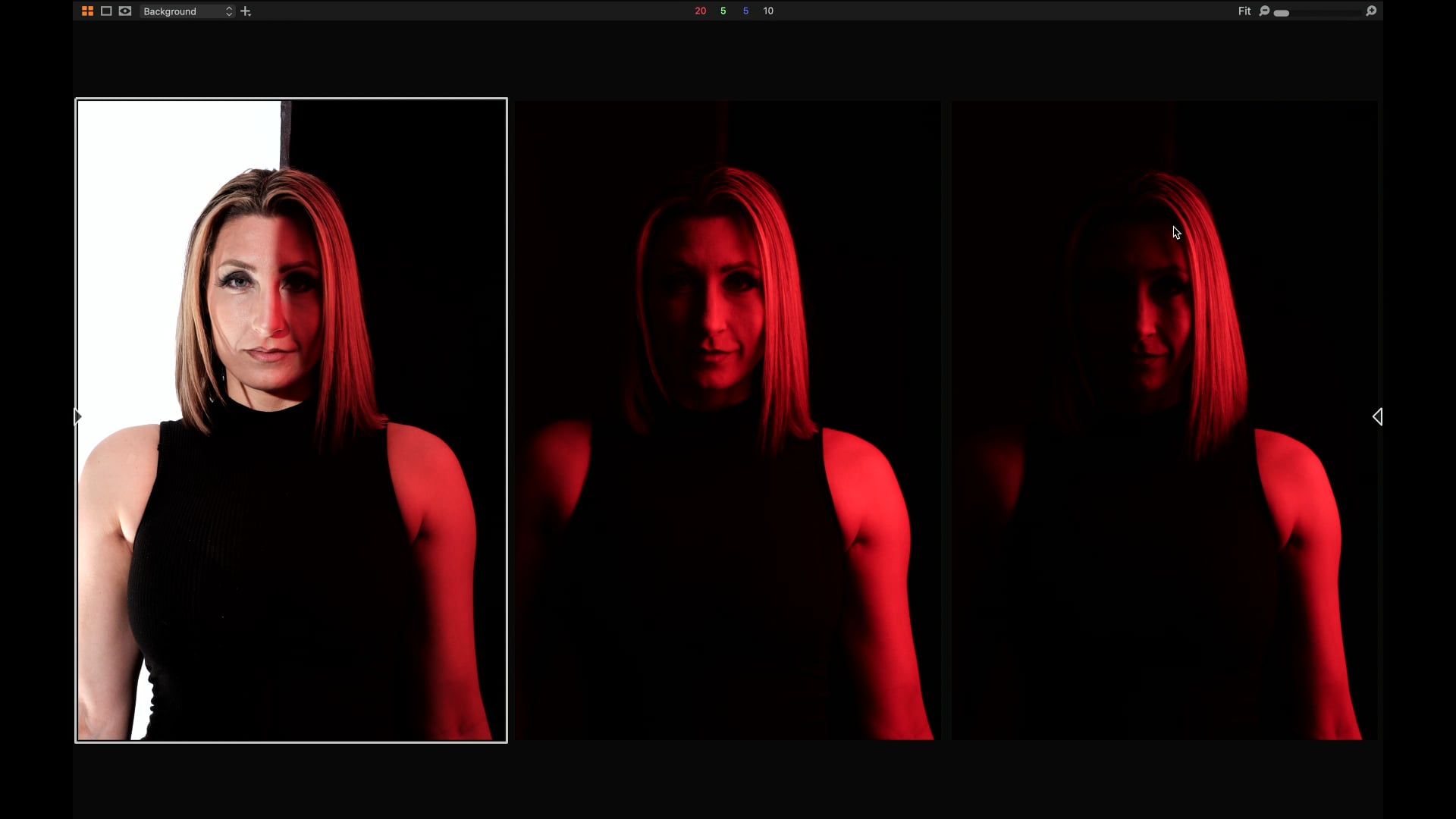Click the red image count indicator
1456x819 pixels.
(x=701, y=11)
